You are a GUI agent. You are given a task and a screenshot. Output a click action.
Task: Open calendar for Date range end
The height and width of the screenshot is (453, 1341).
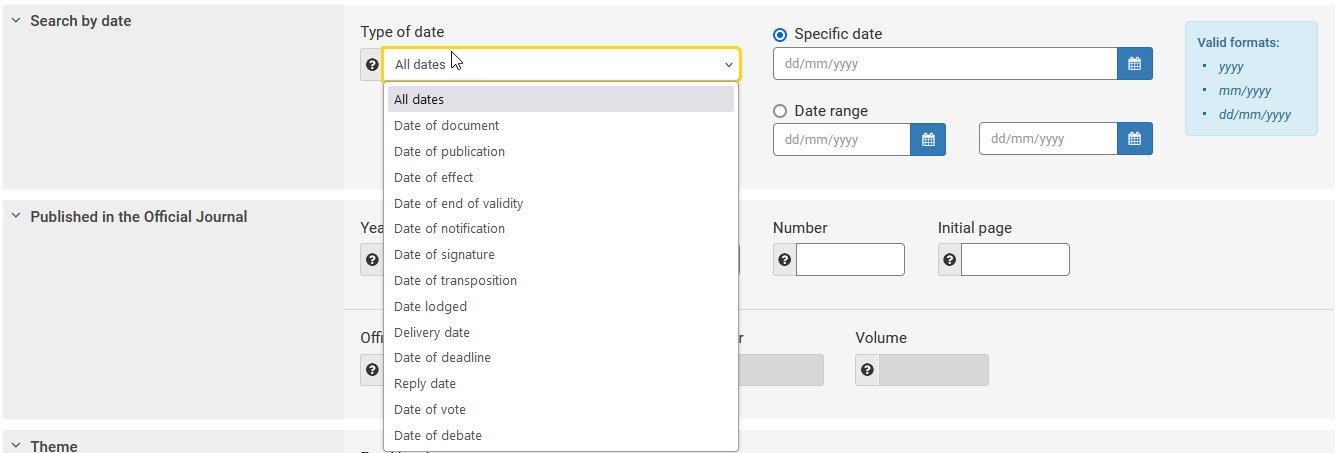(1134, 139)
